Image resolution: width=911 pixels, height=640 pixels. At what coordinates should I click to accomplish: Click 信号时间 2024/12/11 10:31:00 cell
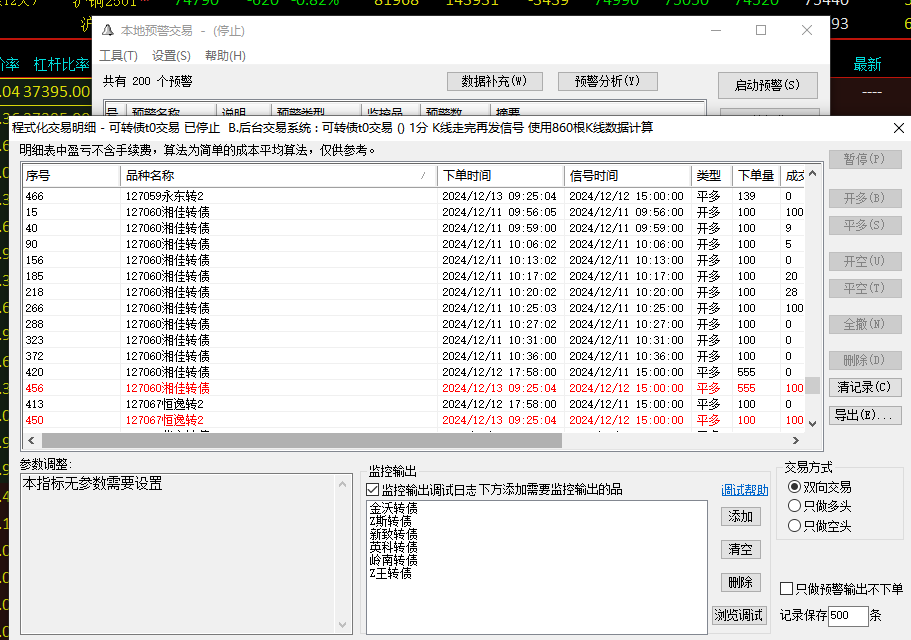pyautogui.click(x=626, y=340)
